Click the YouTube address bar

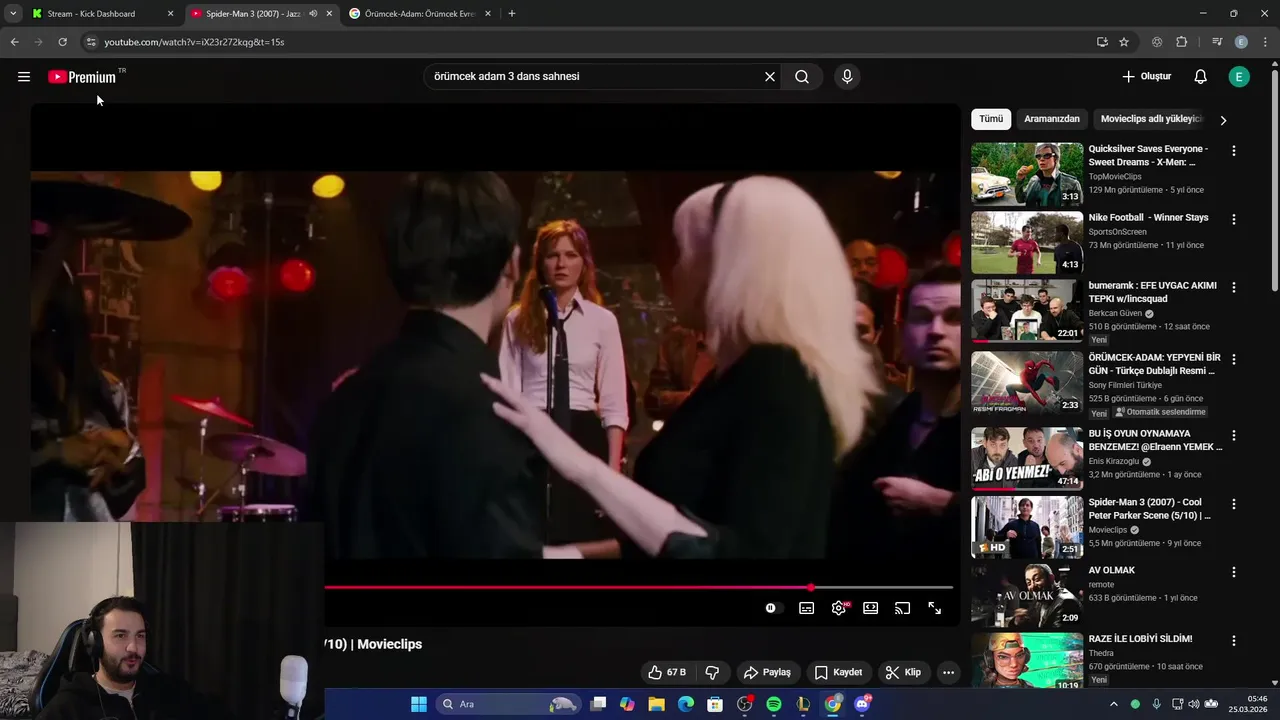[590, 42]
